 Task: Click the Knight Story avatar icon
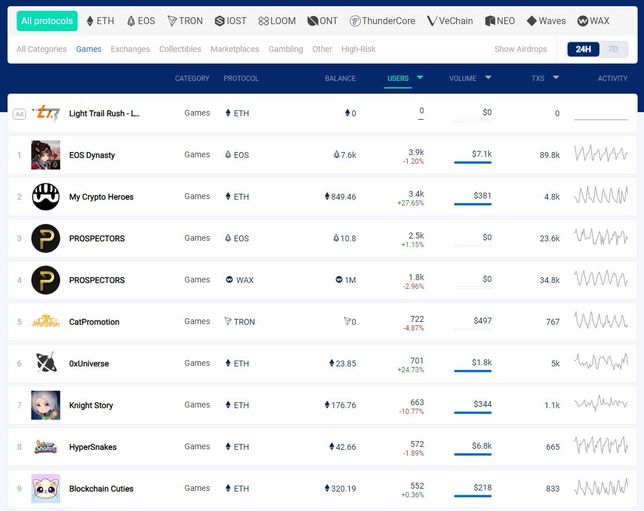click(x=46, y=405)
